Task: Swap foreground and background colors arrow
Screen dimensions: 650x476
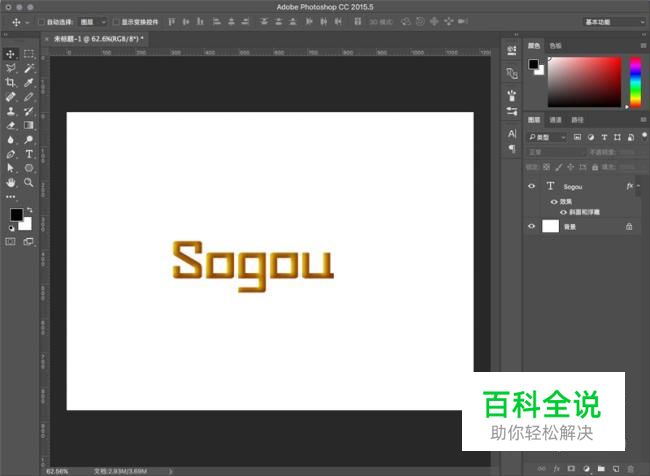Action: point(29,210)
